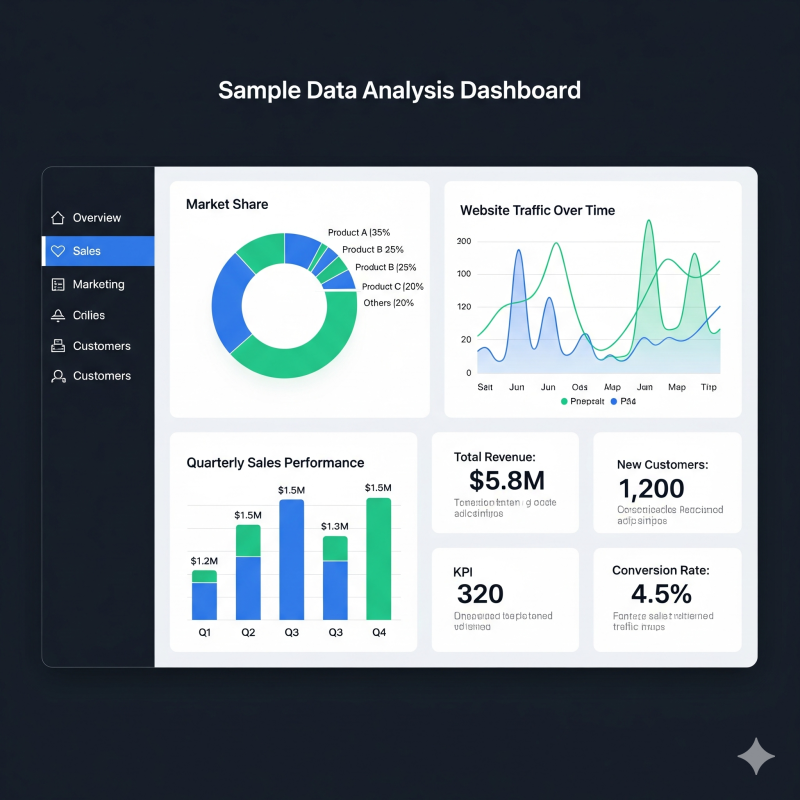Select the Product A 35% label
This screenshot has height=800, width=800.
[359, 233]
